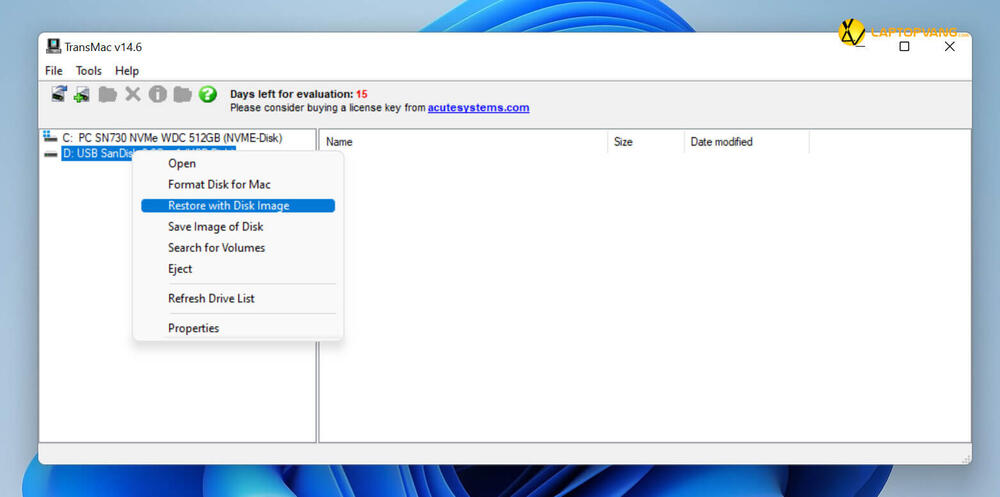
Task: Select the D: USB SanDisk drive
Action: point(149,153)
